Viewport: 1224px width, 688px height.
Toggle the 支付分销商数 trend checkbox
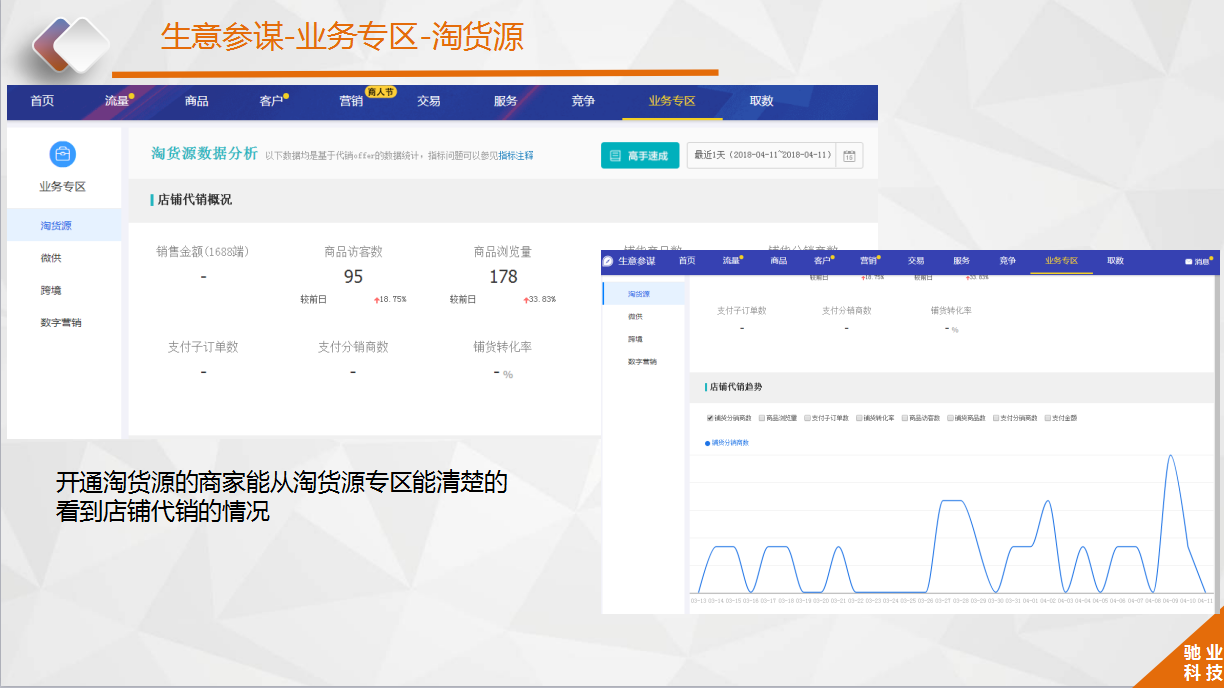996,418
